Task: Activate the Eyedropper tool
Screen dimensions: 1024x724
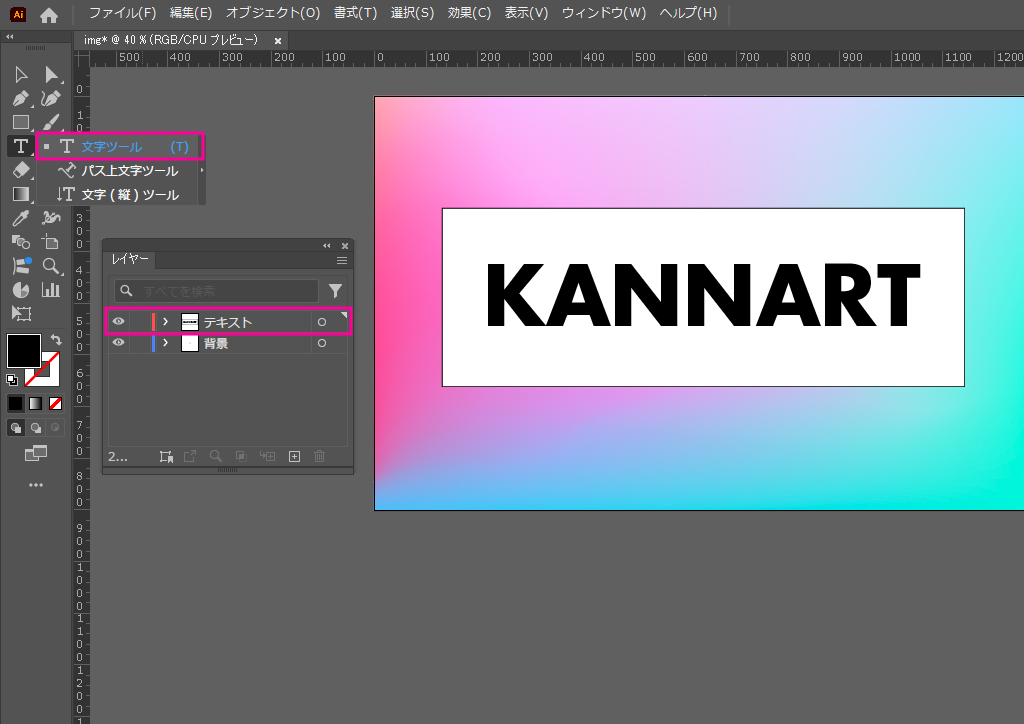Action: 20,218
